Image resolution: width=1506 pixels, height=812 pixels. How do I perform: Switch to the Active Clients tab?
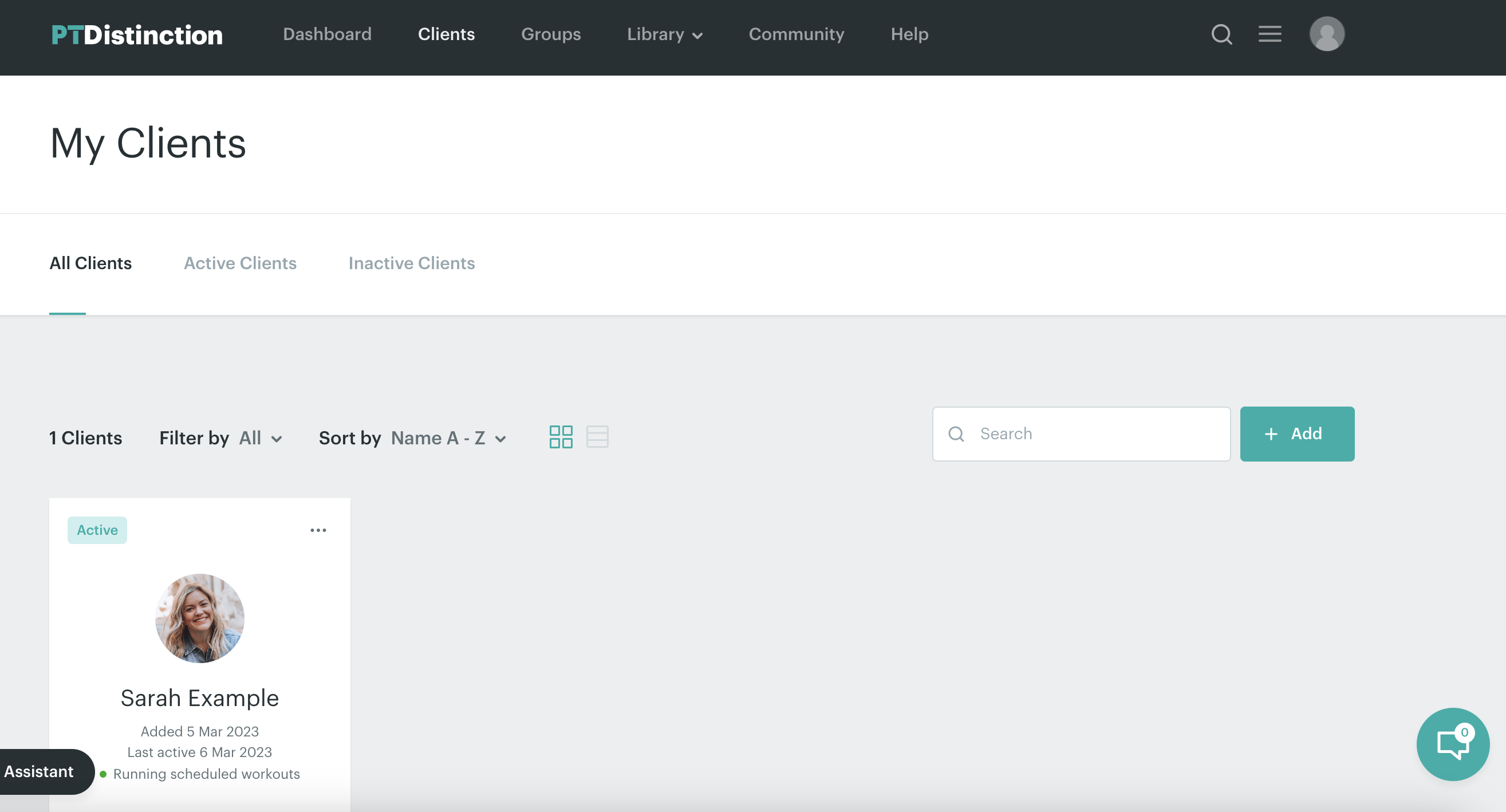[240, 263]
